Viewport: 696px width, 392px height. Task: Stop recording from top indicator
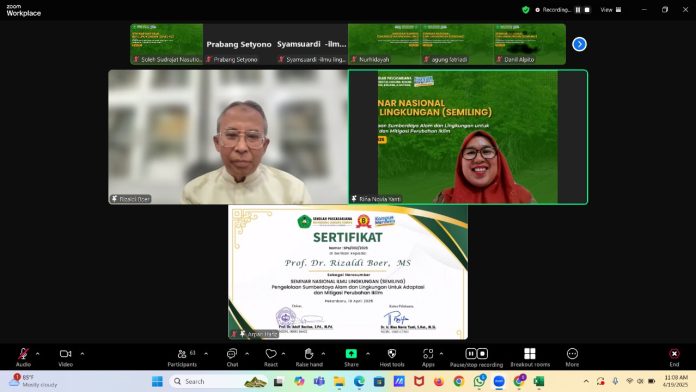587,10
